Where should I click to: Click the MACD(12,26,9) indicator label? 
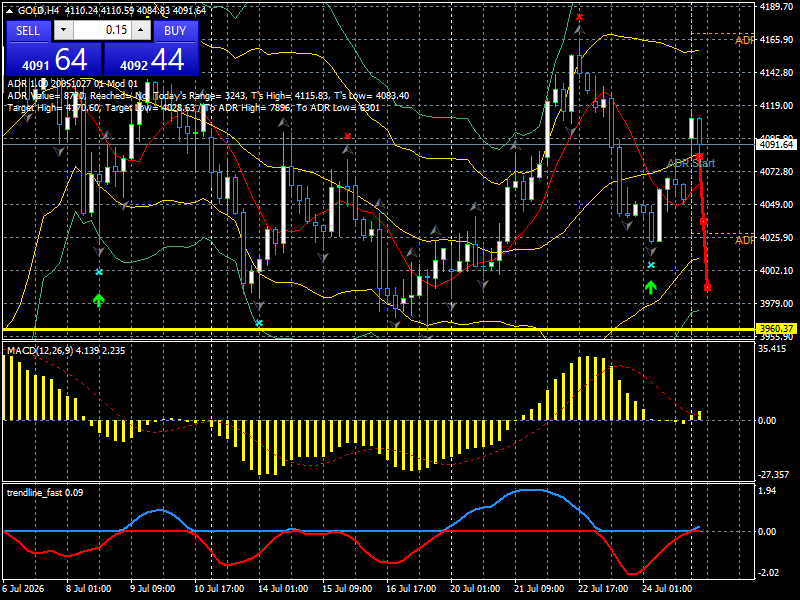pos(66,351)
